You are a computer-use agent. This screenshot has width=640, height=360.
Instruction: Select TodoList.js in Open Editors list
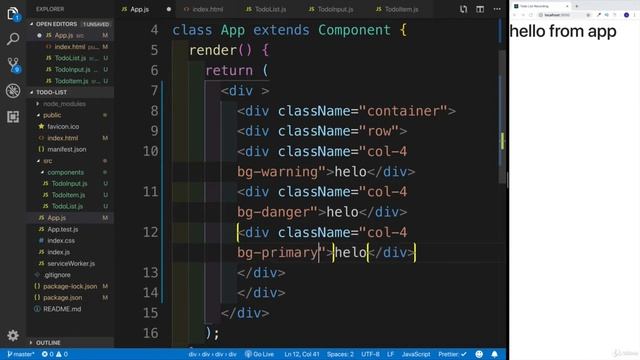pos(70,58)
